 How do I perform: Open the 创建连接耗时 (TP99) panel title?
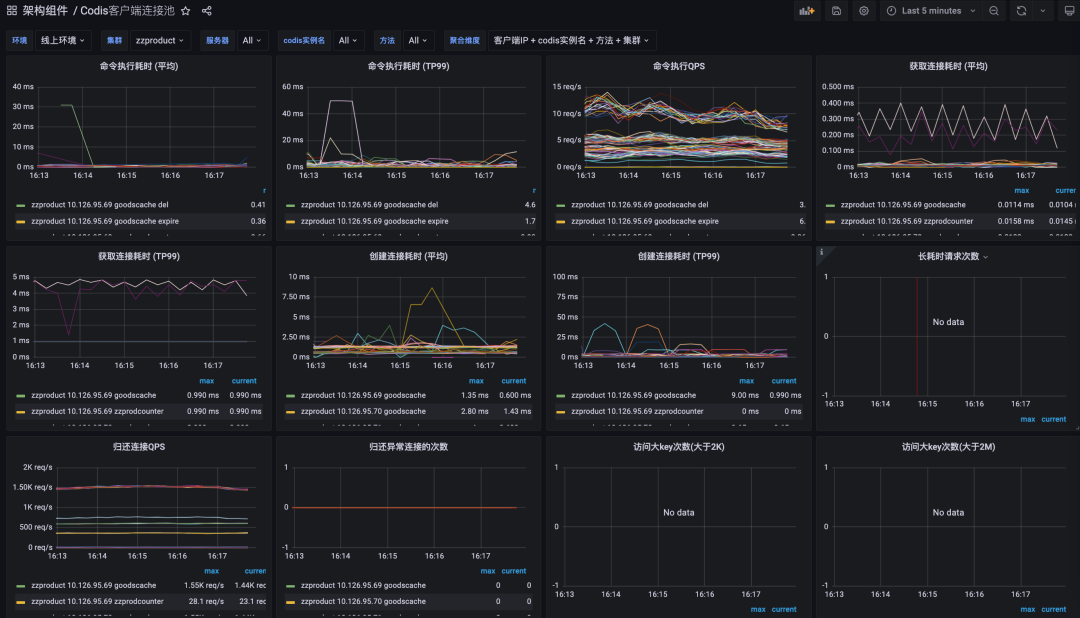[678, 256]
